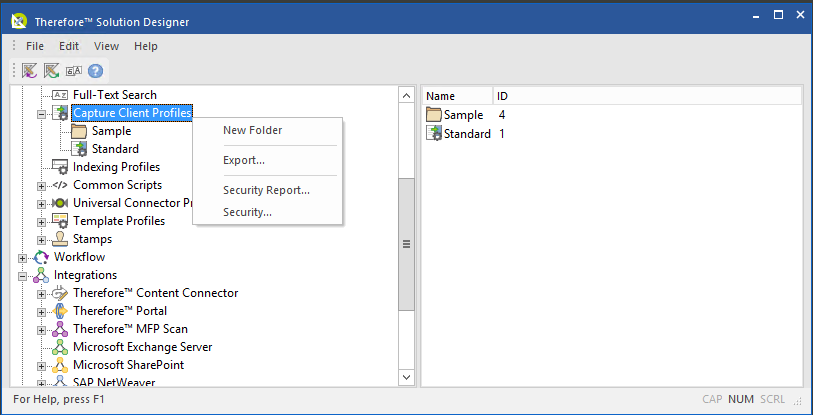
Task: Click the Universal Connector icon
Action: tap(61, 203)
